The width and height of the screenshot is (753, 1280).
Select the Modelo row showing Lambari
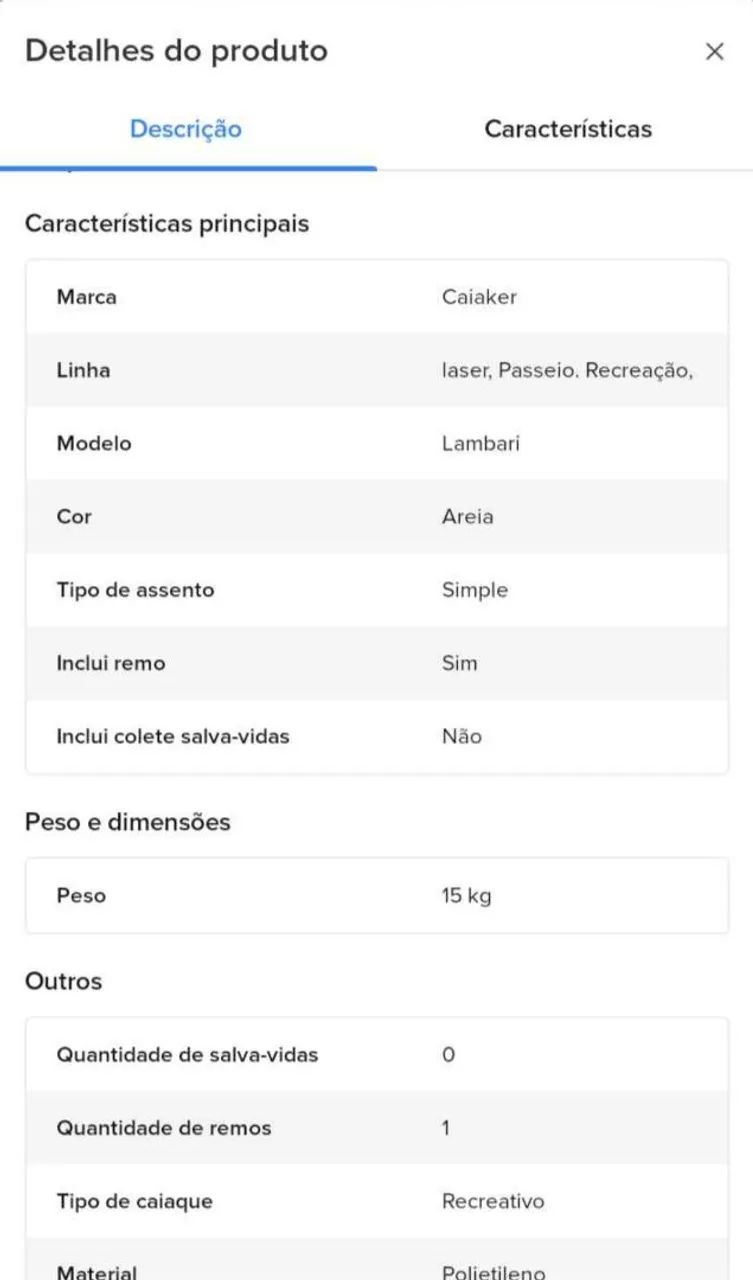point(377,443)
